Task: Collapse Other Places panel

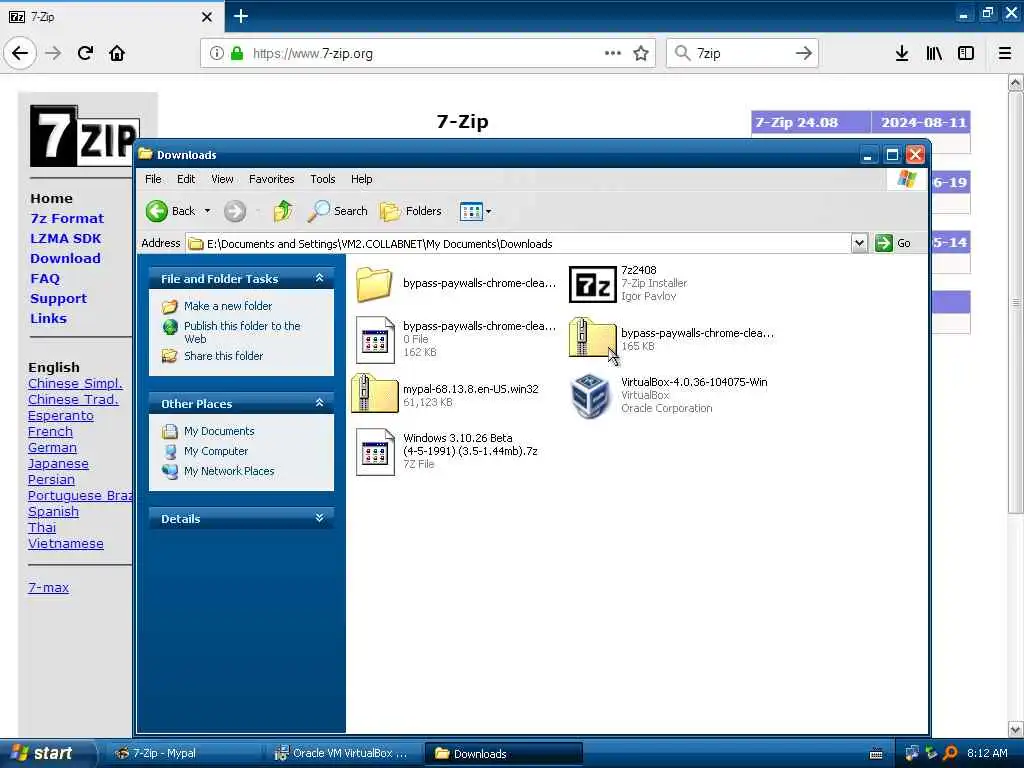Action: (319, 403)
